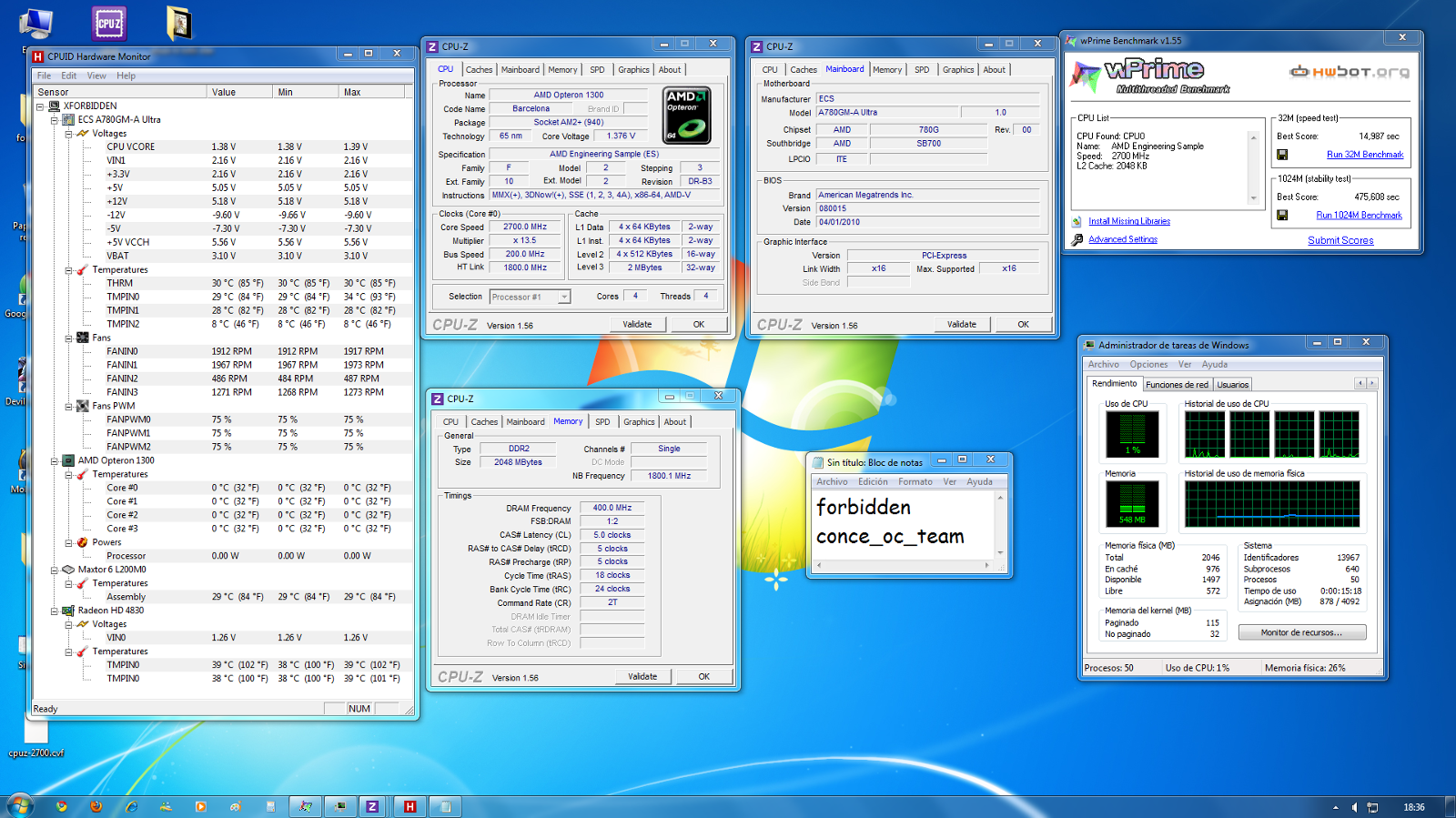The height and width of the screenshot is (818, 1456).
Task: Click the Fans icon in HWMonitor tree
Action: click(83, 338)
